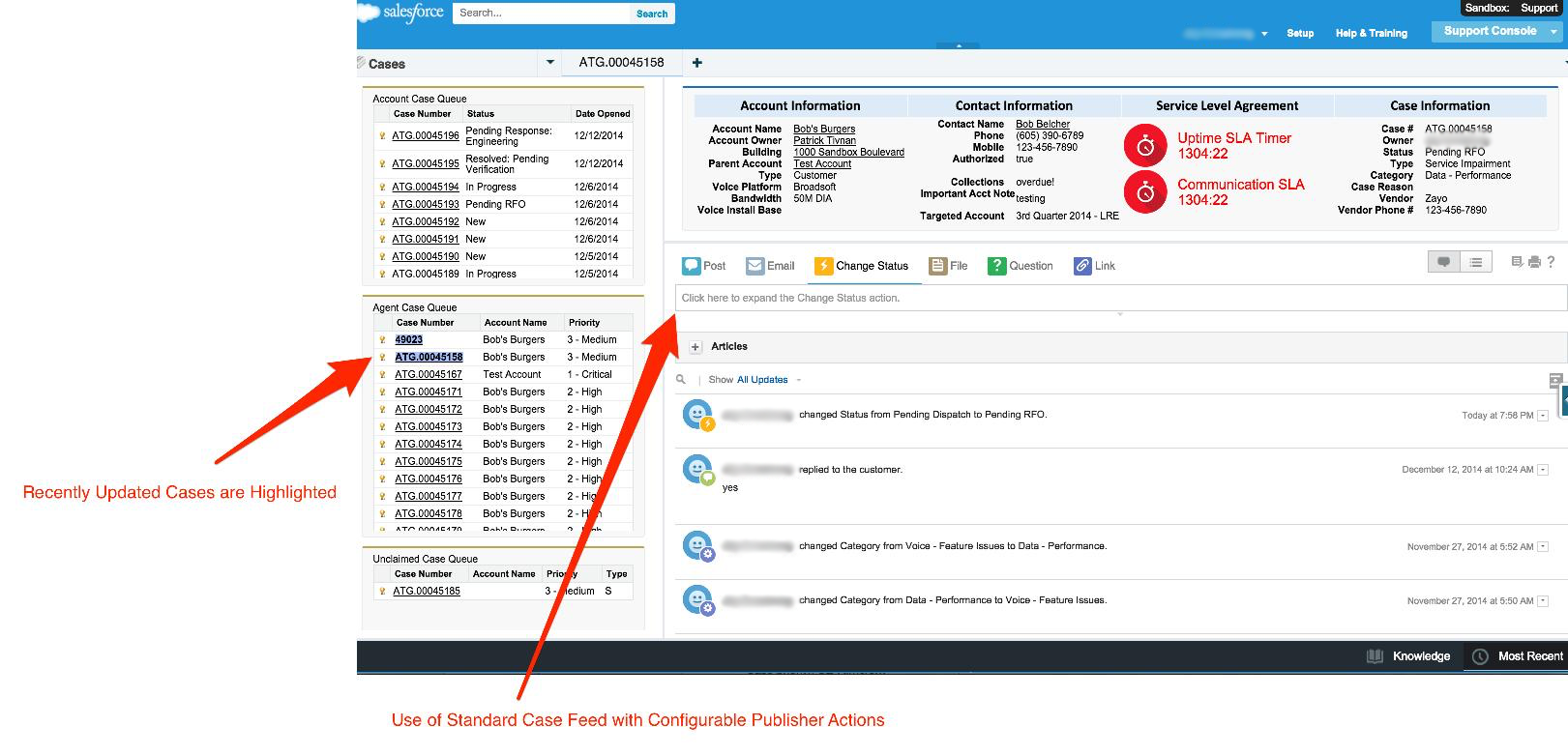Click the Change Status expand text box
1568x755 pixels.
[1120, 298]
